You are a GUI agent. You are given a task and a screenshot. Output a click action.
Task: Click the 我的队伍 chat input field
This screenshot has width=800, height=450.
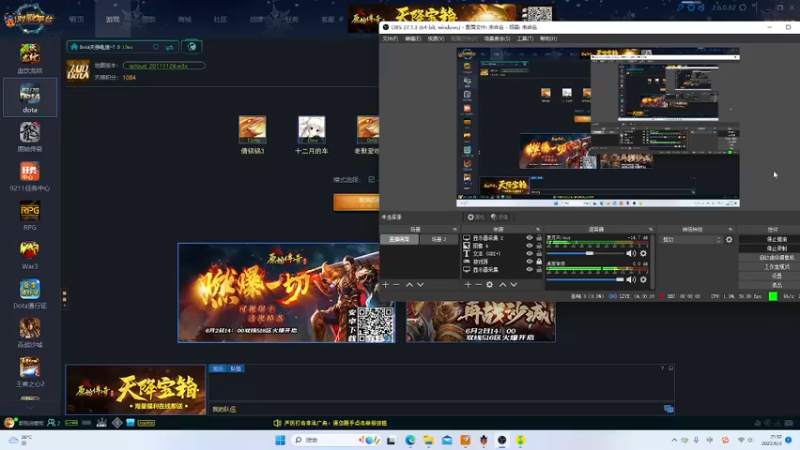[436, 409]
